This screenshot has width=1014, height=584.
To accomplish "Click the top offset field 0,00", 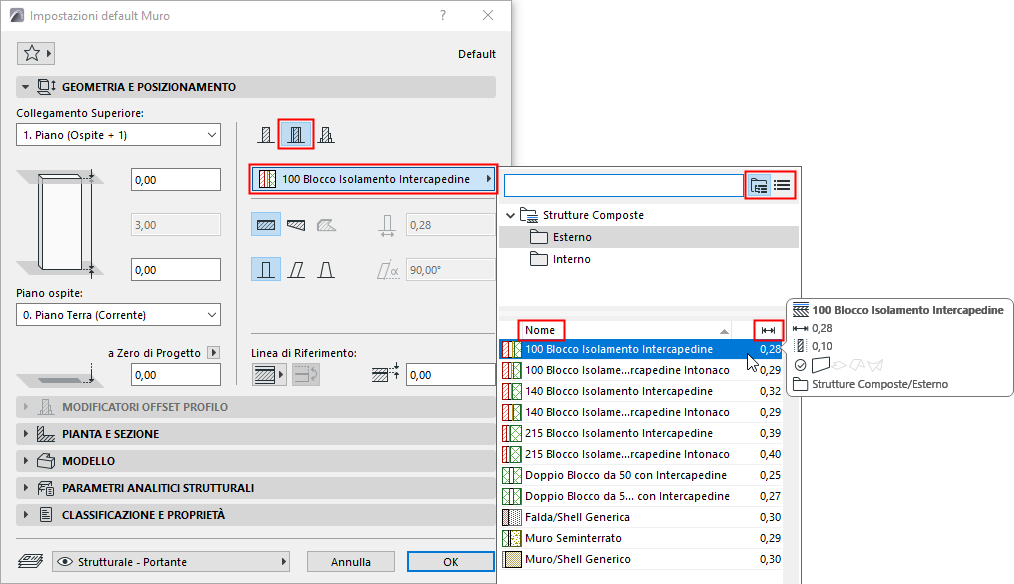I will [x=176, y=180].
